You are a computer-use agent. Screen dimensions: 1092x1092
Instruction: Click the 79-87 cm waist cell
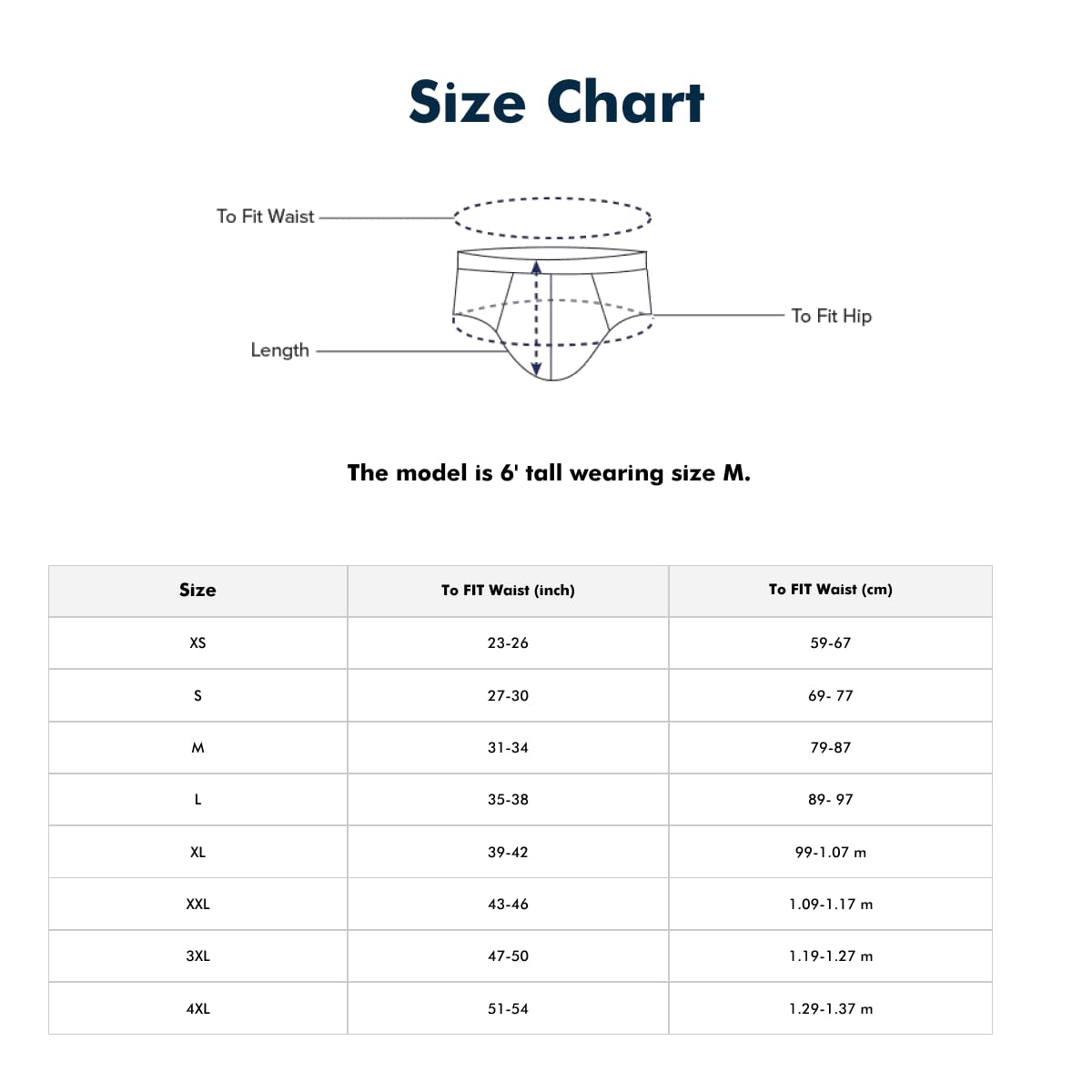(x=830, y=747)
